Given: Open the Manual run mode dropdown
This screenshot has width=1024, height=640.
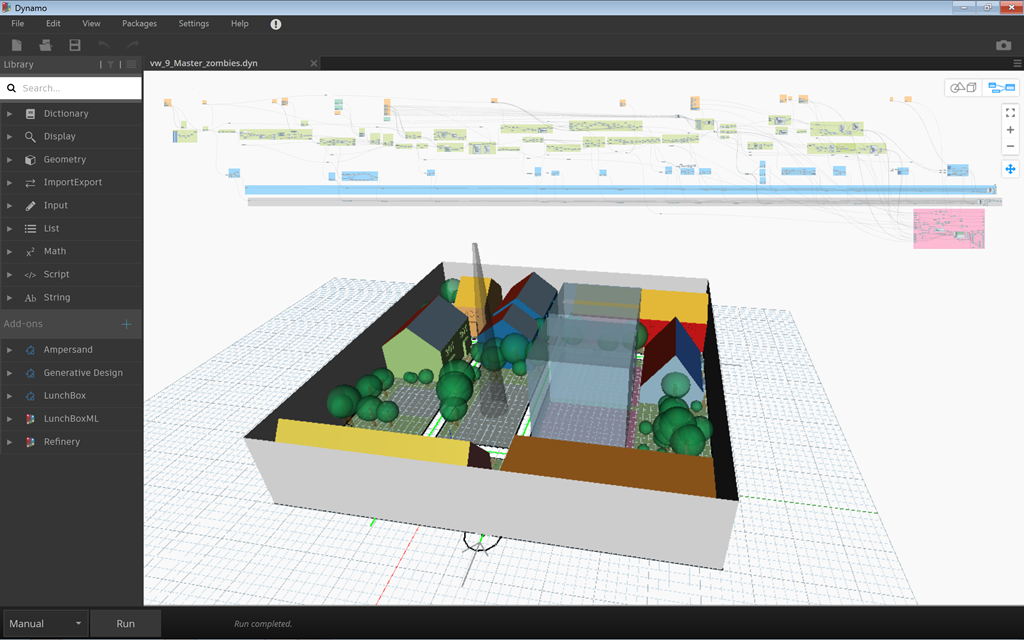Looking at the screenshot, I should [45, 623].
